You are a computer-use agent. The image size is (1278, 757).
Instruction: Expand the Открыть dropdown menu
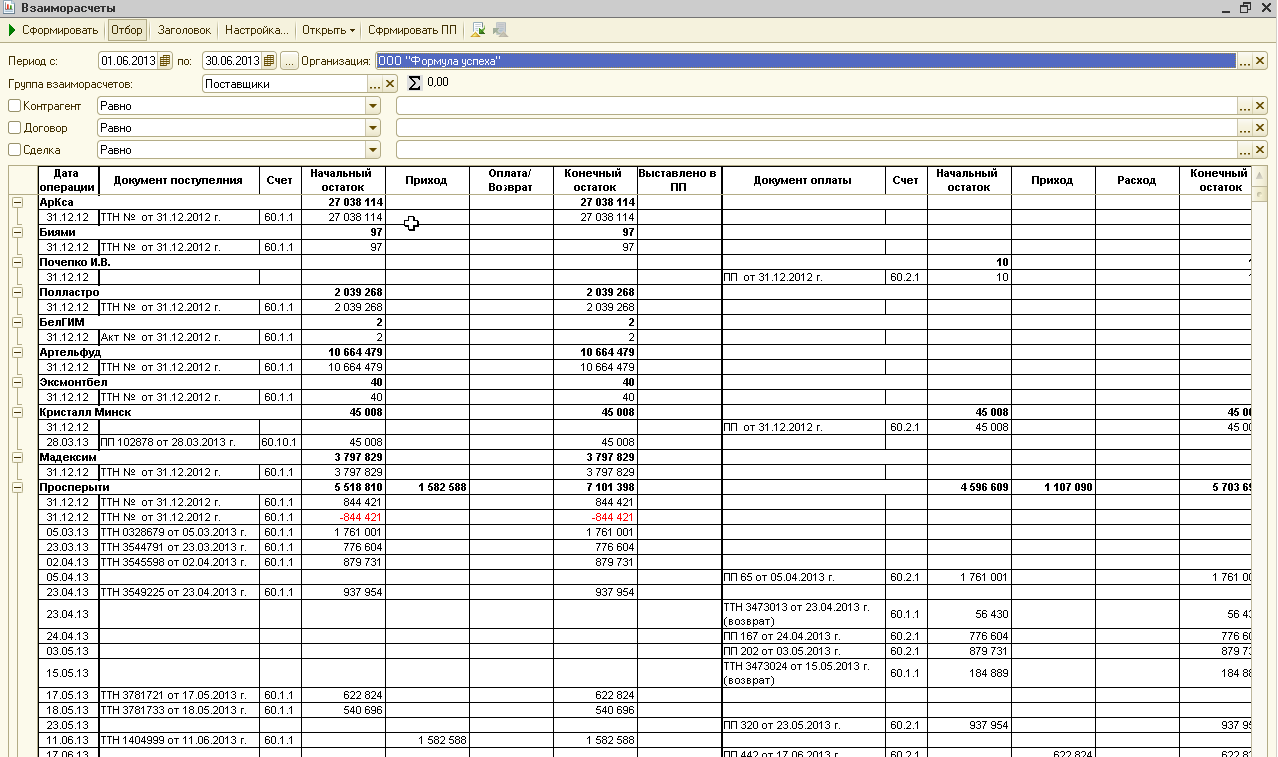(328, 30)
